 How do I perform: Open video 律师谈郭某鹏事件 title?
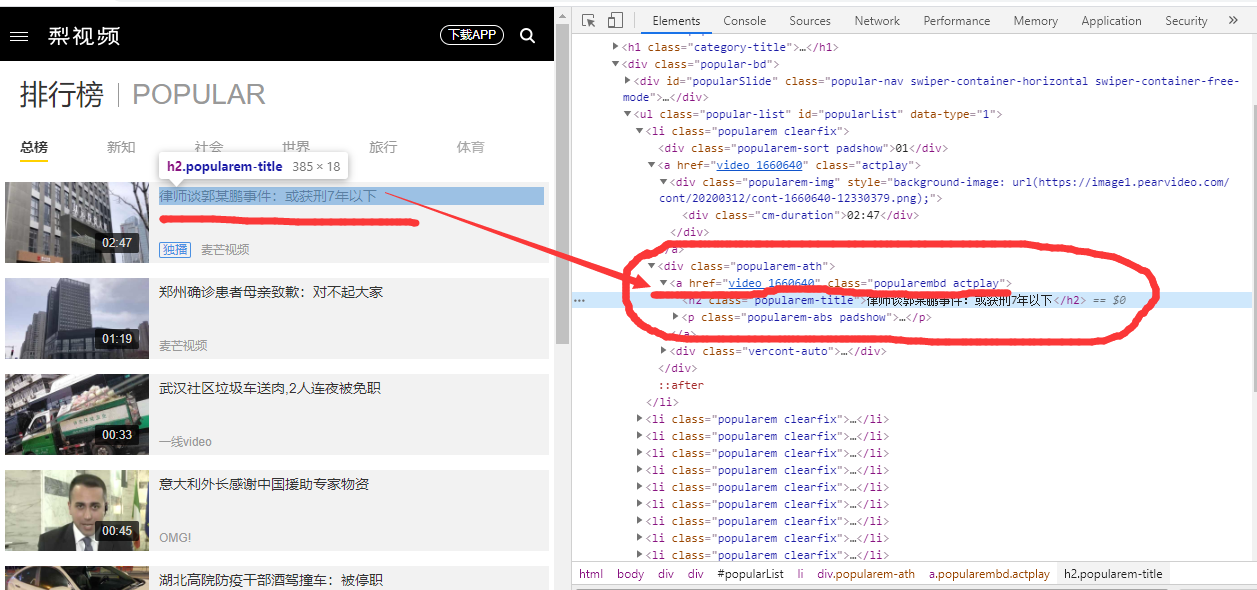pyautogui.click(x=268, y=196)
